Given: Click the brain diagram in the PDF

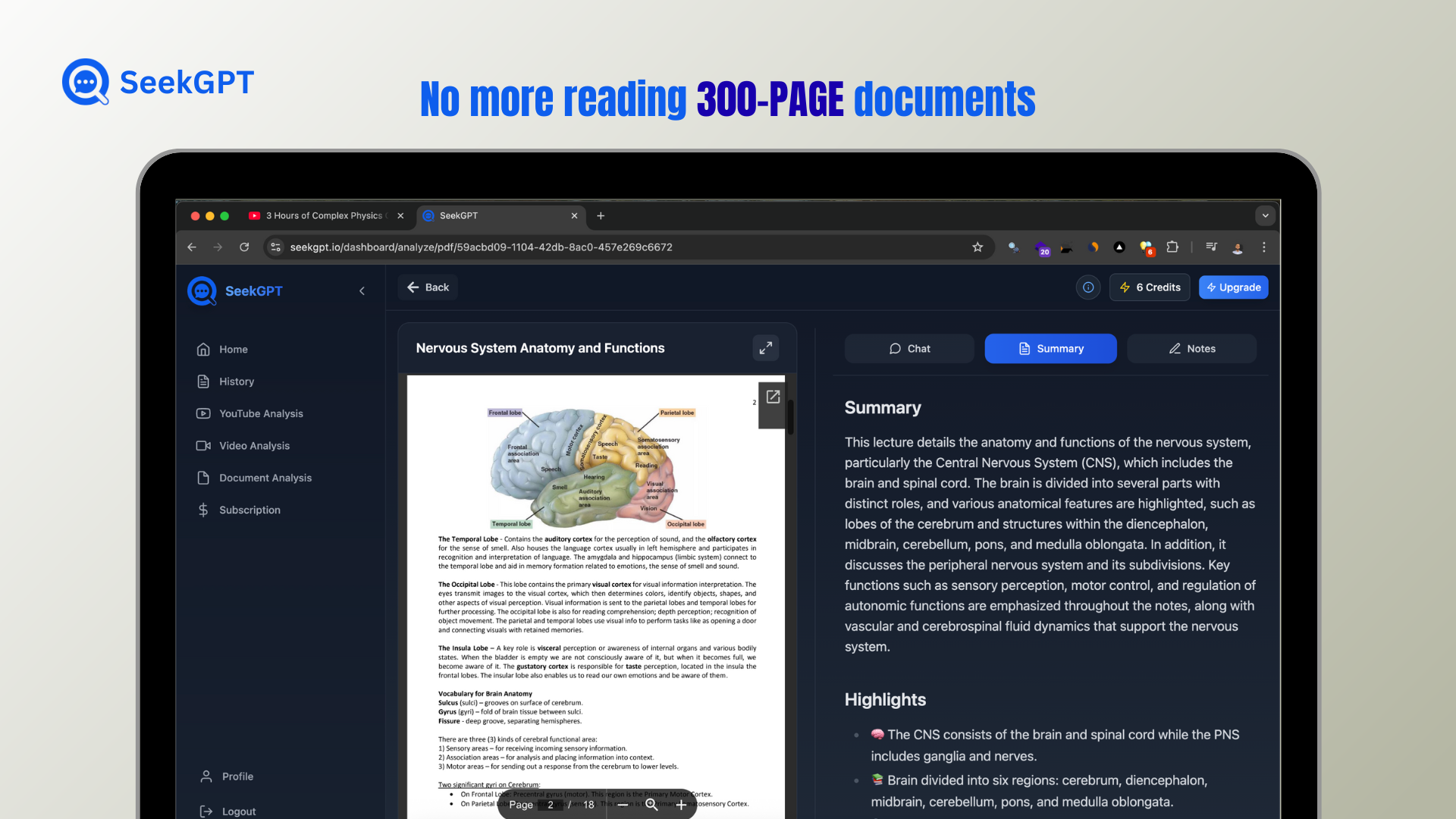Looking at the screenshot, I should (x=597, y=469).
